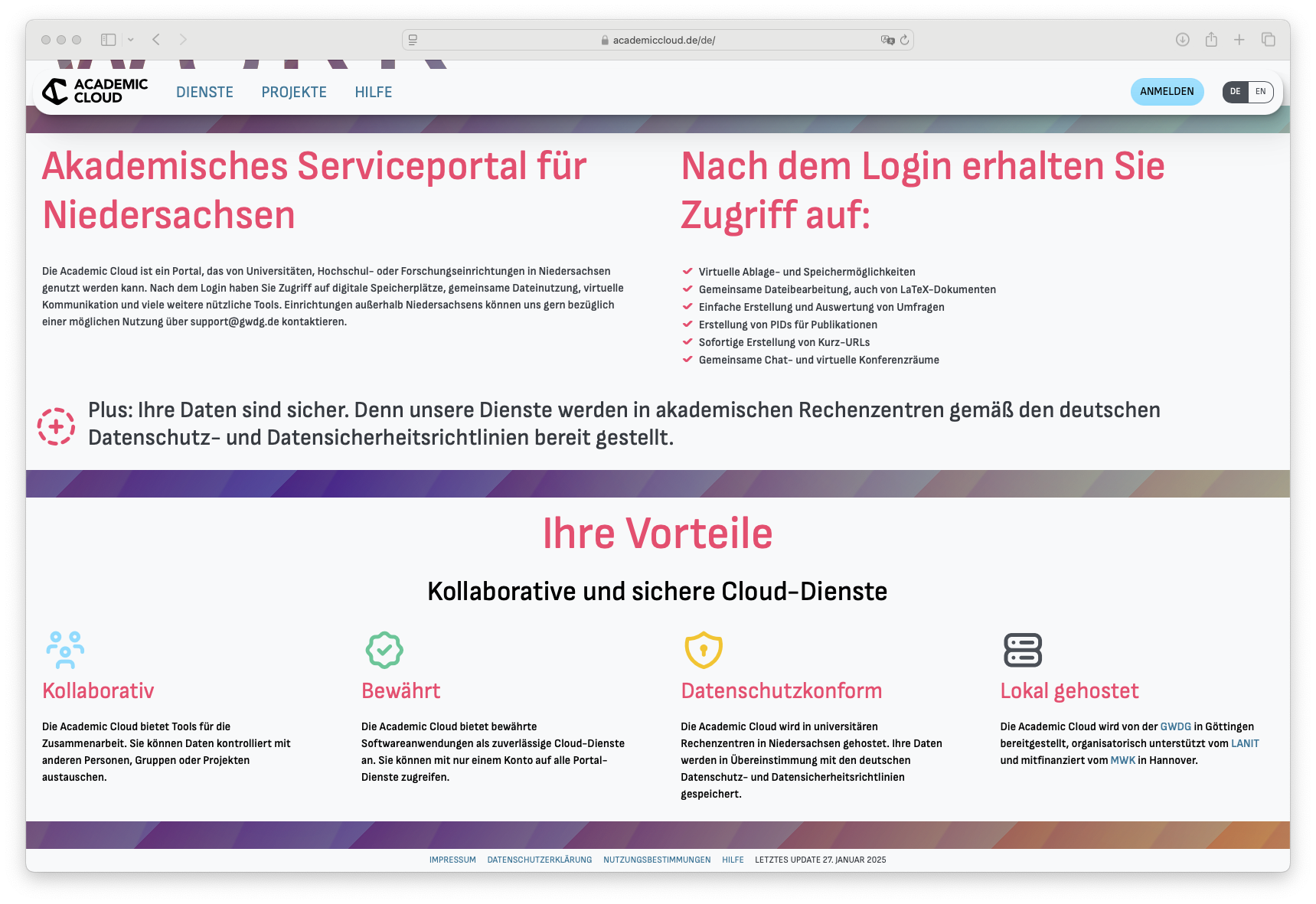Screen dimensions: 1316x904
Task: Toggle the Safari sidebar panel
Action: 109,39
